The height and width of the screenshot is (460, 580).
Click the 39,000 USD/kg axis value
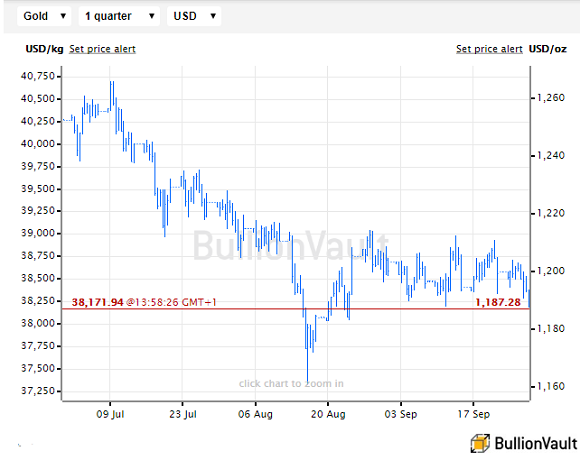[x=38, y=233]
